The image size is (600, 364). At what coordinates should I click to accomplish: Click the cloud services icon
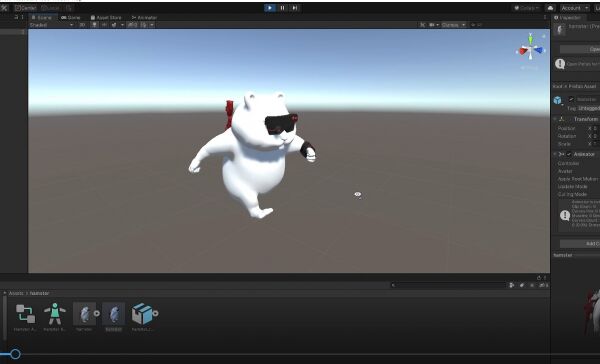[550, 8]
